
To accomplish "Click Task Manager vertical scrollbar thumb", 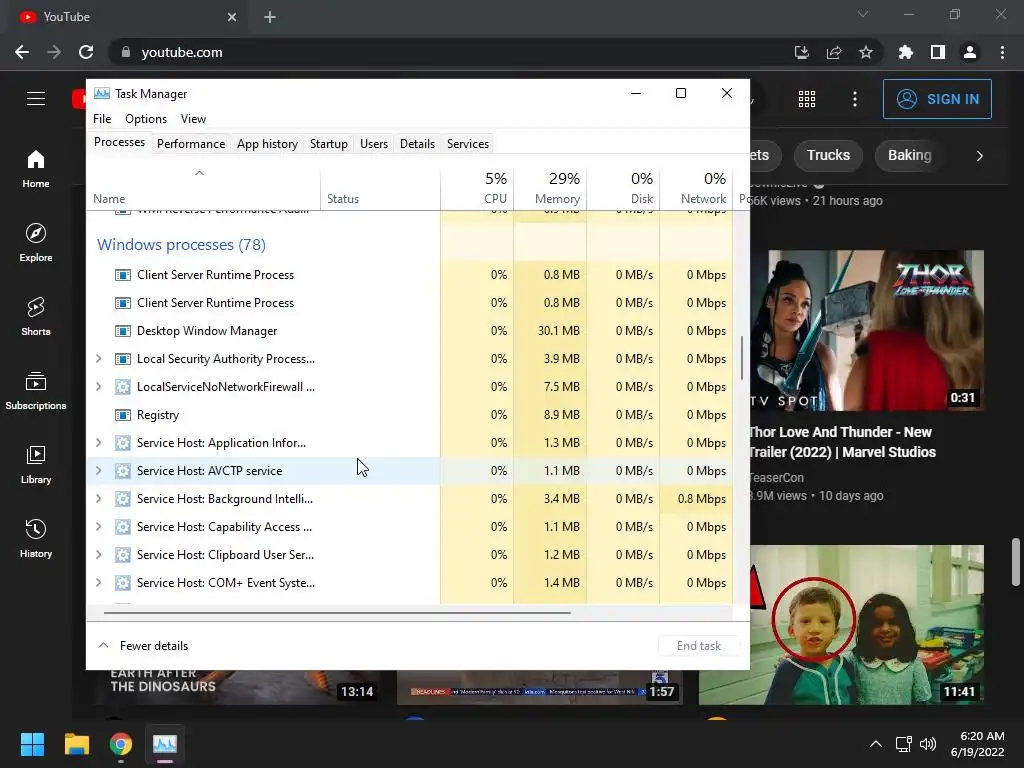I will [742, 357].
